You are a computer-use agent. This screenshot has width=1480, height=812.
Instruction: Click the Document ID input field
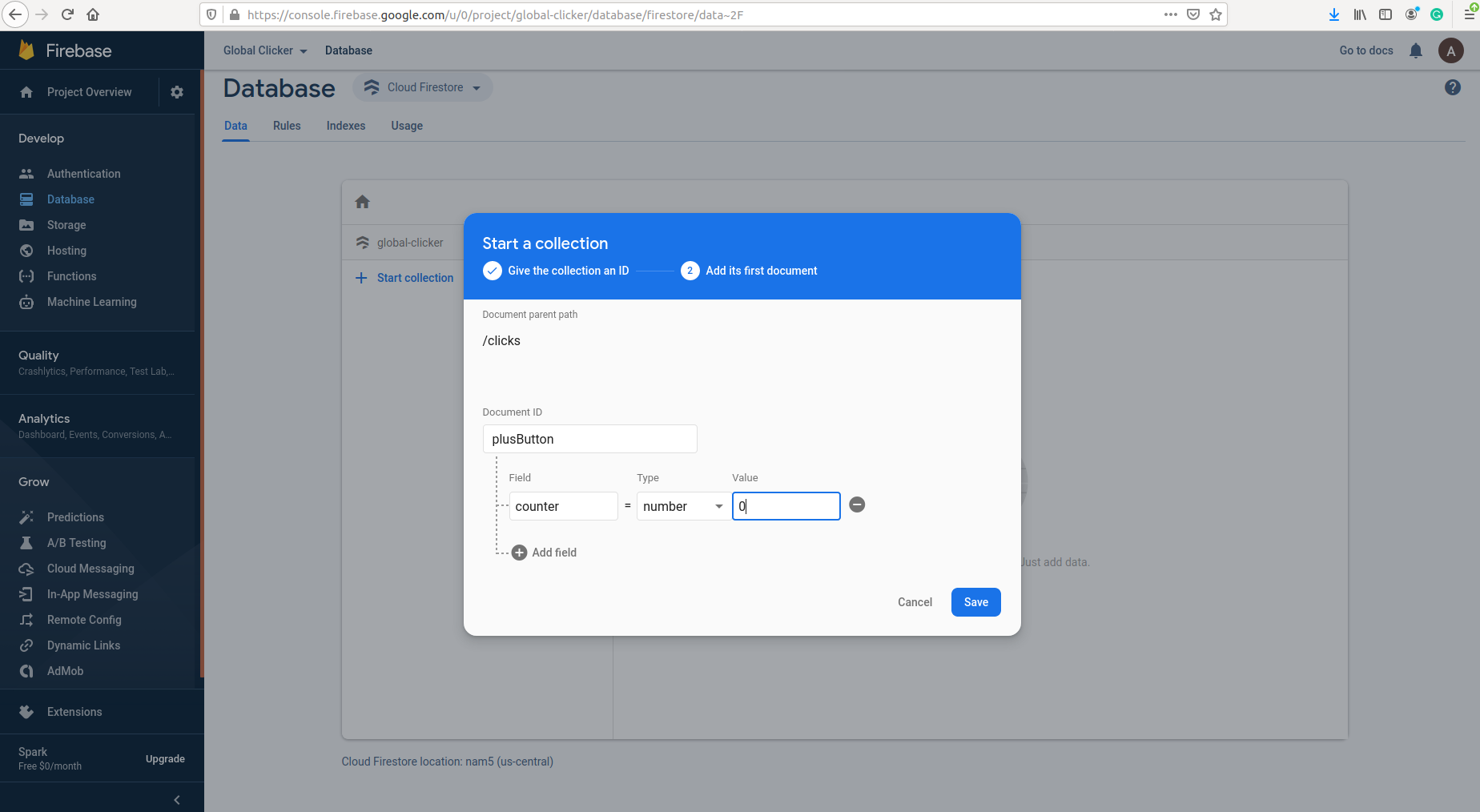589,439
